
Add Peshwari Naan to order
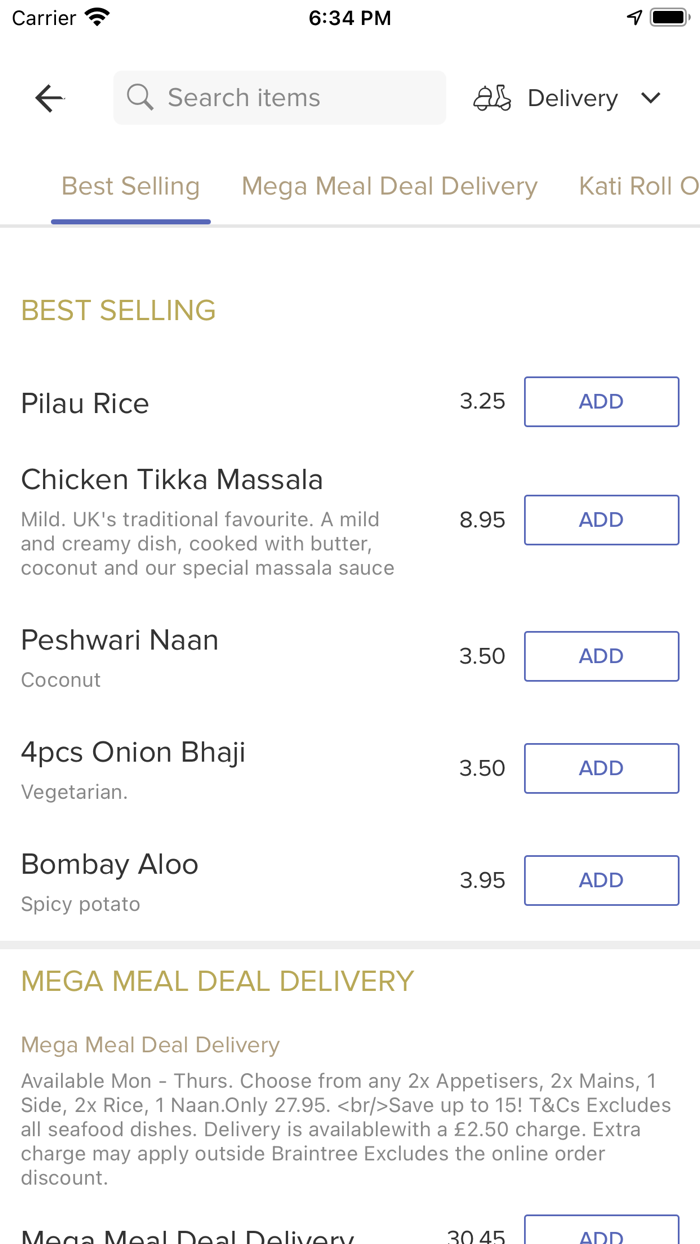pos(601,656)
